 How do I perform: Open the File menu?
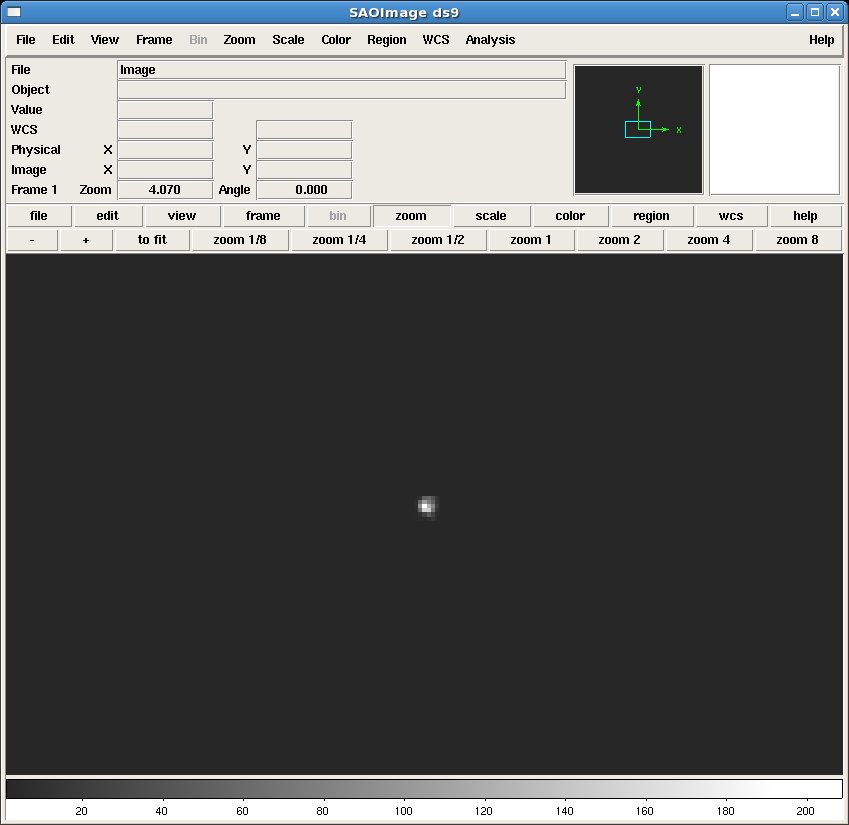[25, 40]
